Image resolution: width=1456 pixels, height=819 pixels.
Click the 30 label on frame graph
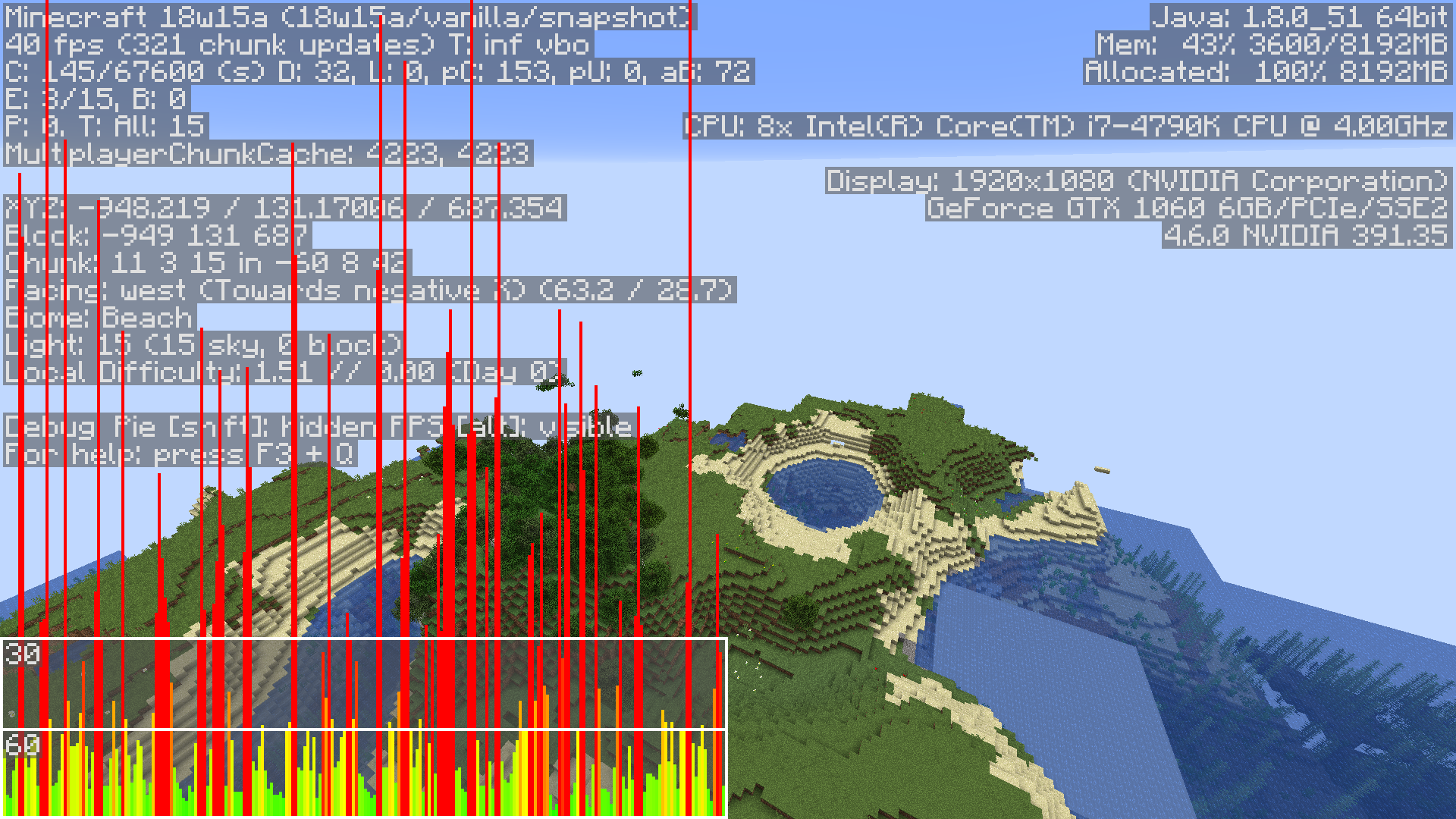[22, 654]
